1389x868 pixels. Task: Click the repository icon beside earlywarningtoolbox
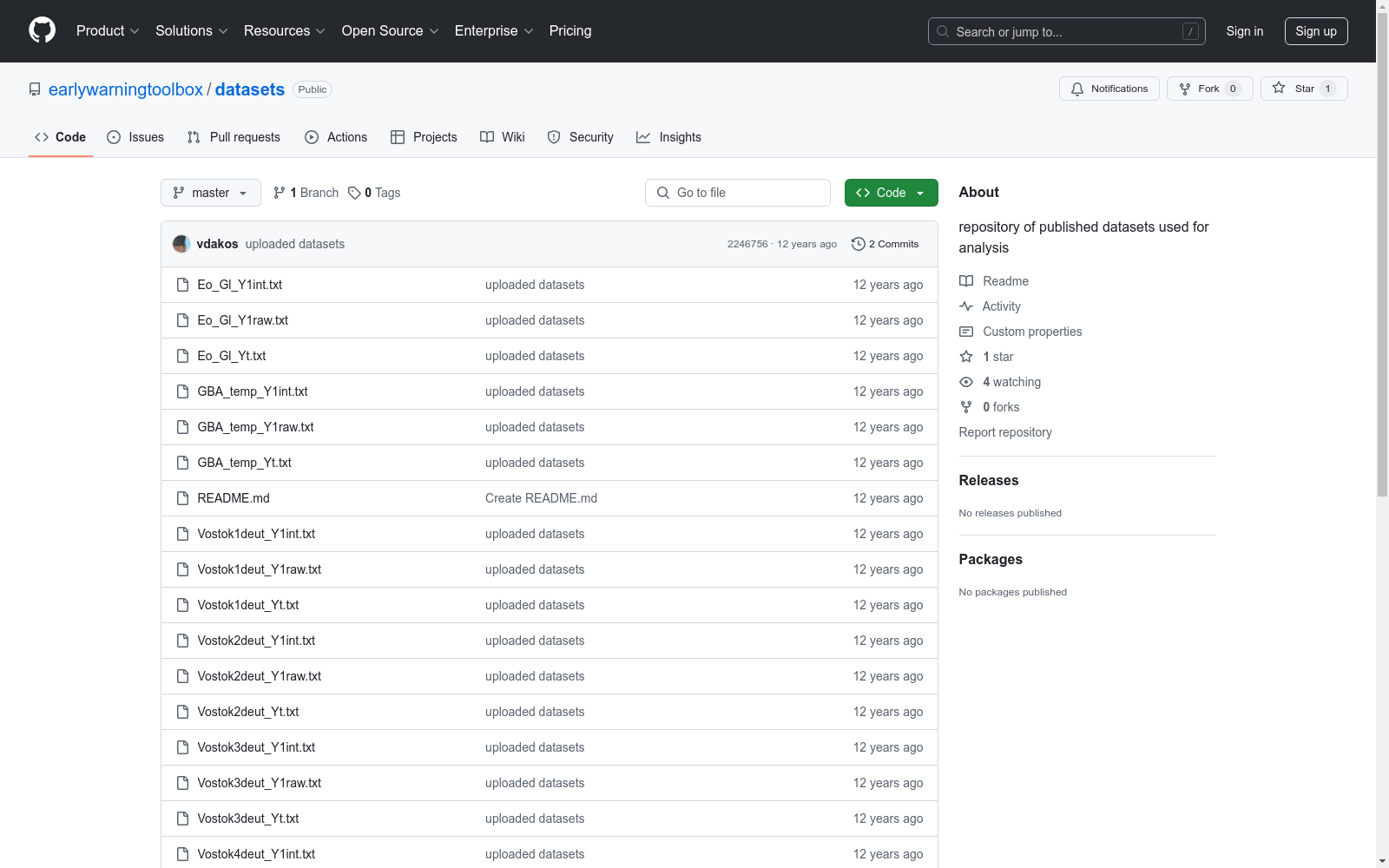(x=35, y=89)
